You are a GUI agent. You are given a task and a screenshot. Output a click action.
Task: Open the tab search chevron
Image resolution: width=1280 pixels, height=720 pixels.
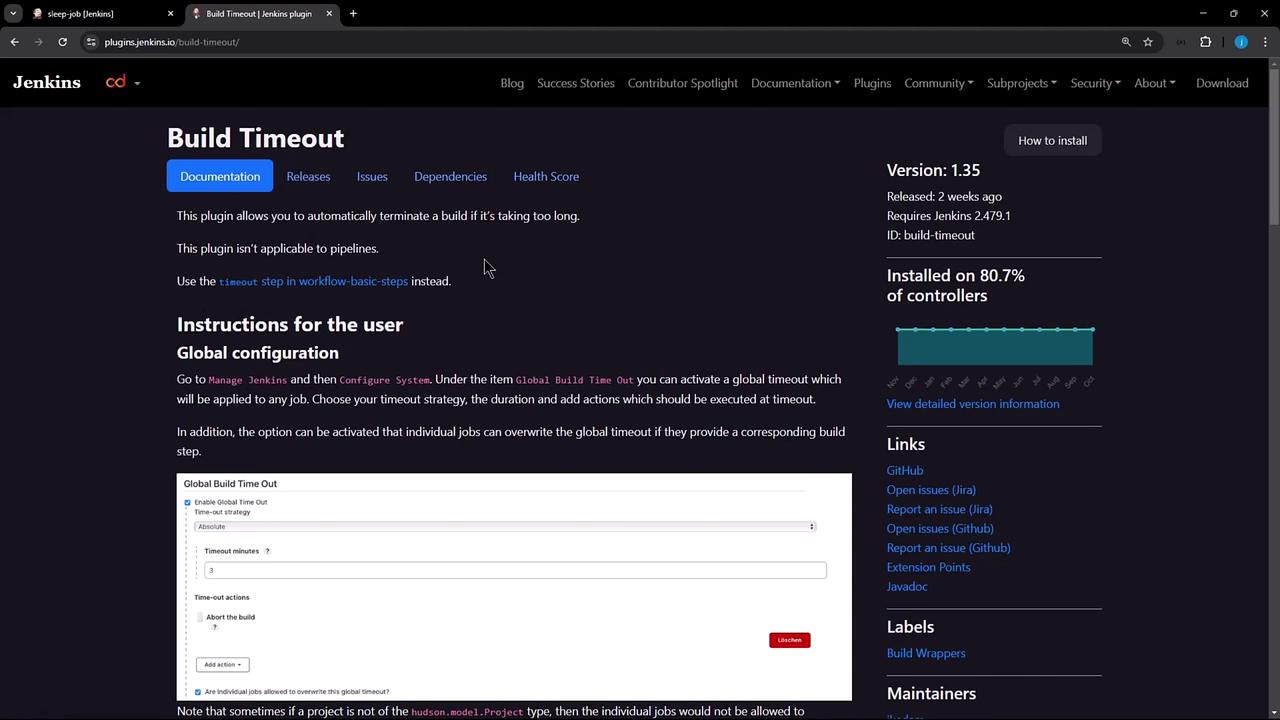point(13,13)
